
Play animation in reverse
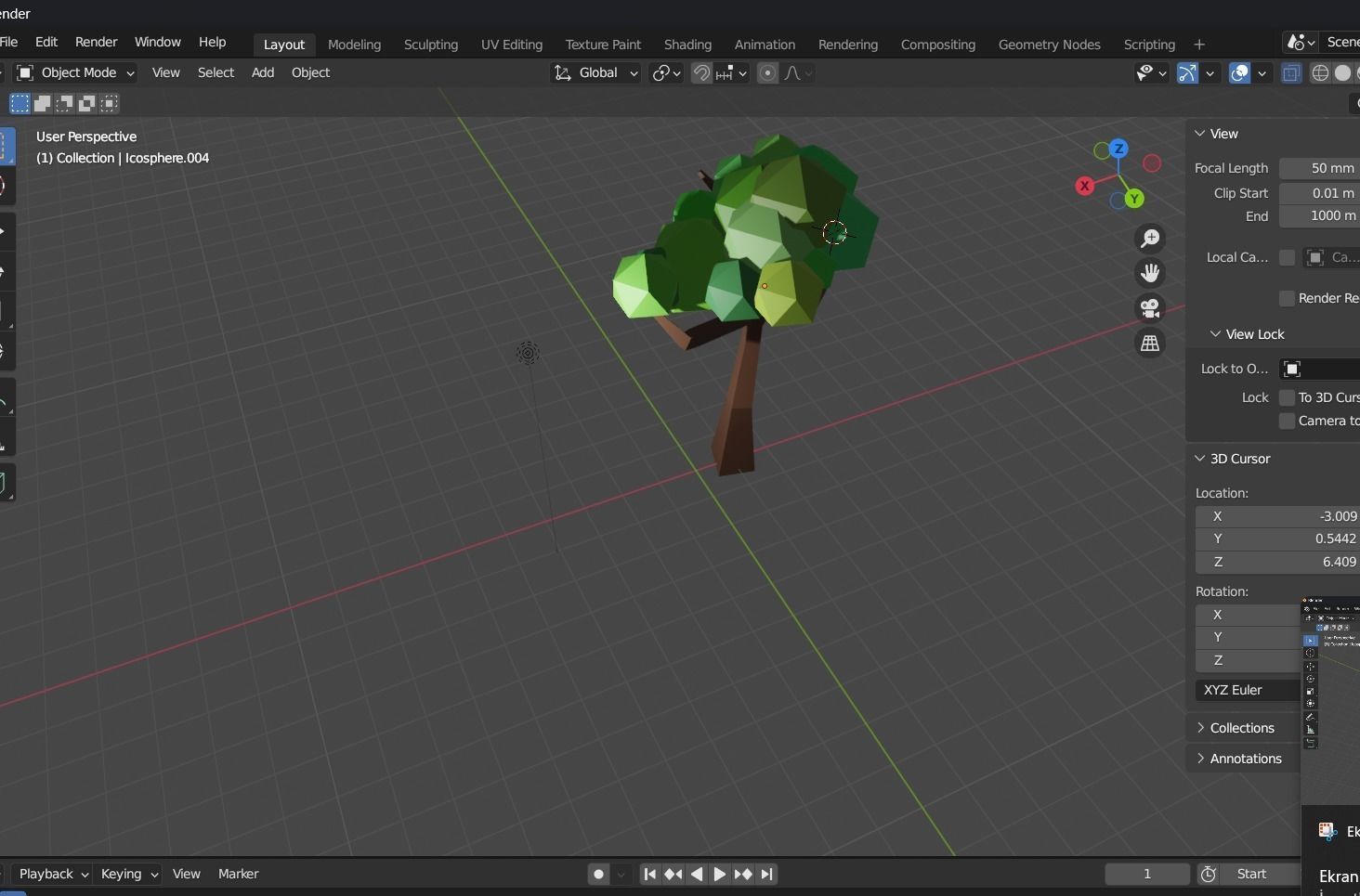[x=697, y=874]
